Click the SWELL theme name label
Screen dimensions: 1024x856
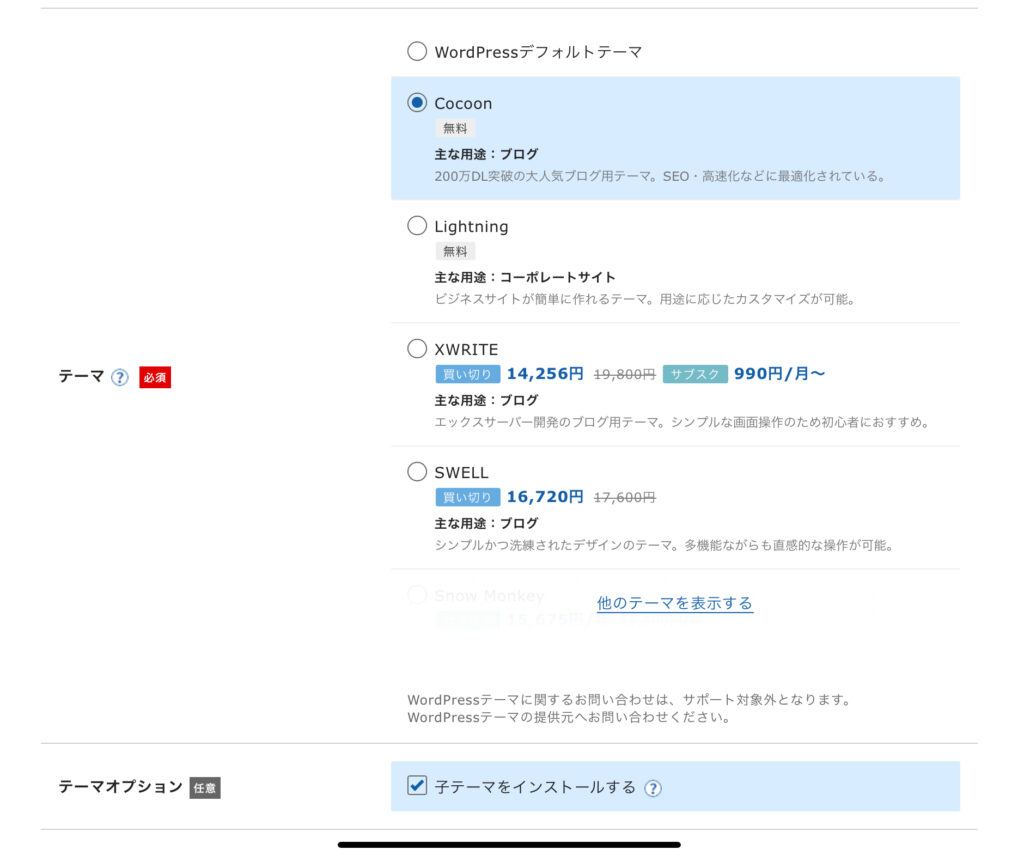(x=461, y=472)
